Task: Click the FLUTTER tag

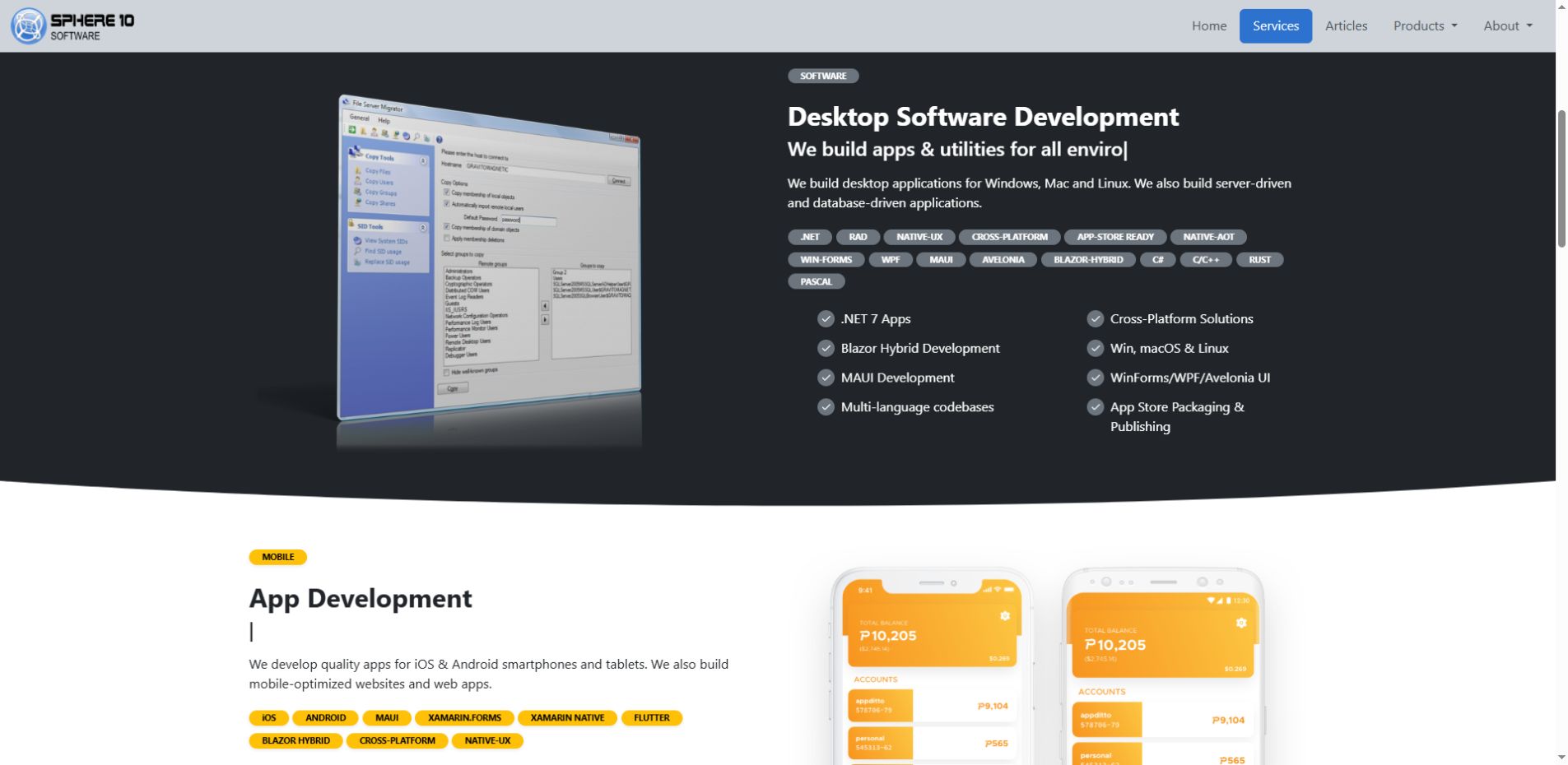Action: pos(652,718)
